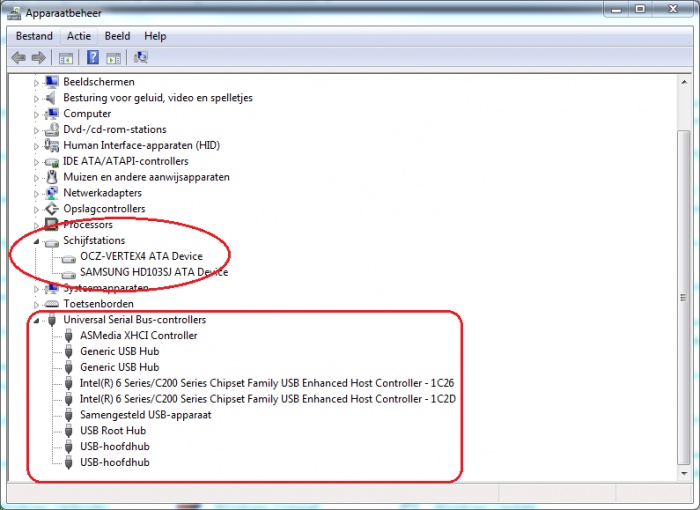Maximize the Apparaatbeheer window
The width and height of the screenshot is (700, 510).
pos(640,9)
